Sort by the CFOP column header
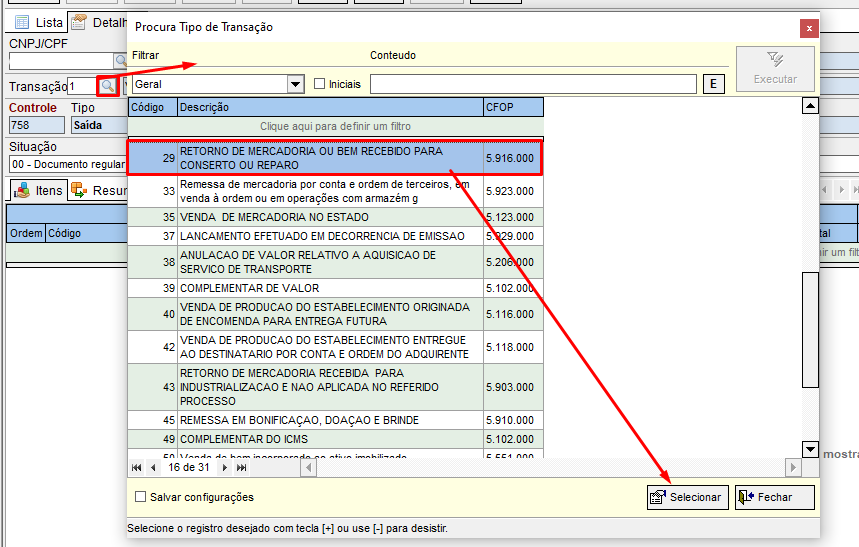This screenshot has height=547, width=859. point(512,107)
